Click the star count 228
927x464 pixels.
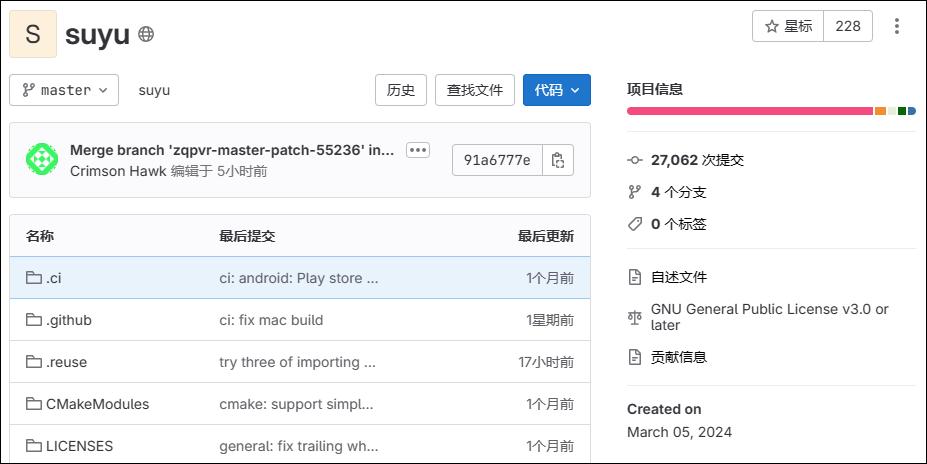(848, 26)
